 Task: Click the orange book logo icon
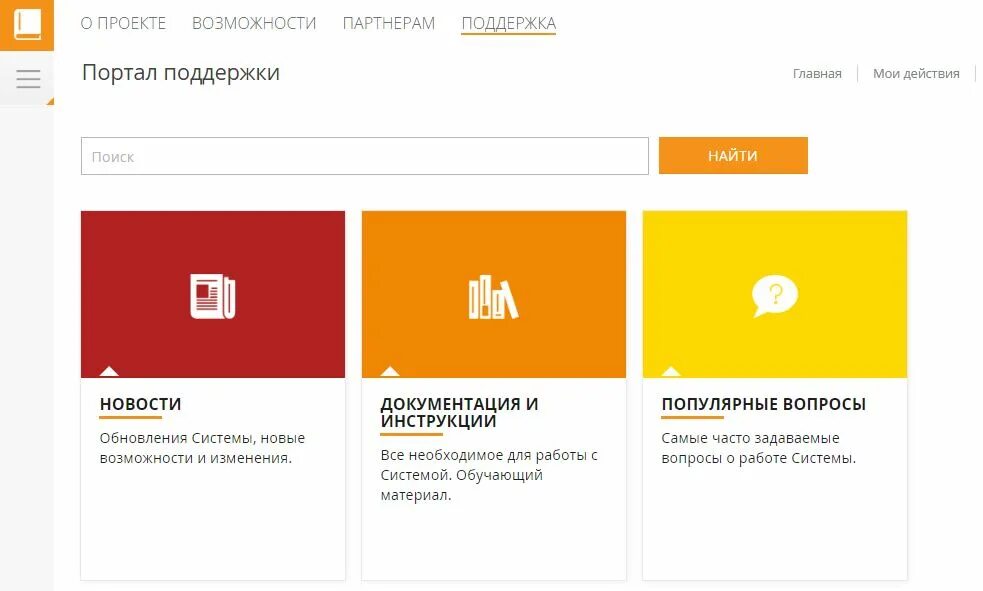tap(27, 23)
